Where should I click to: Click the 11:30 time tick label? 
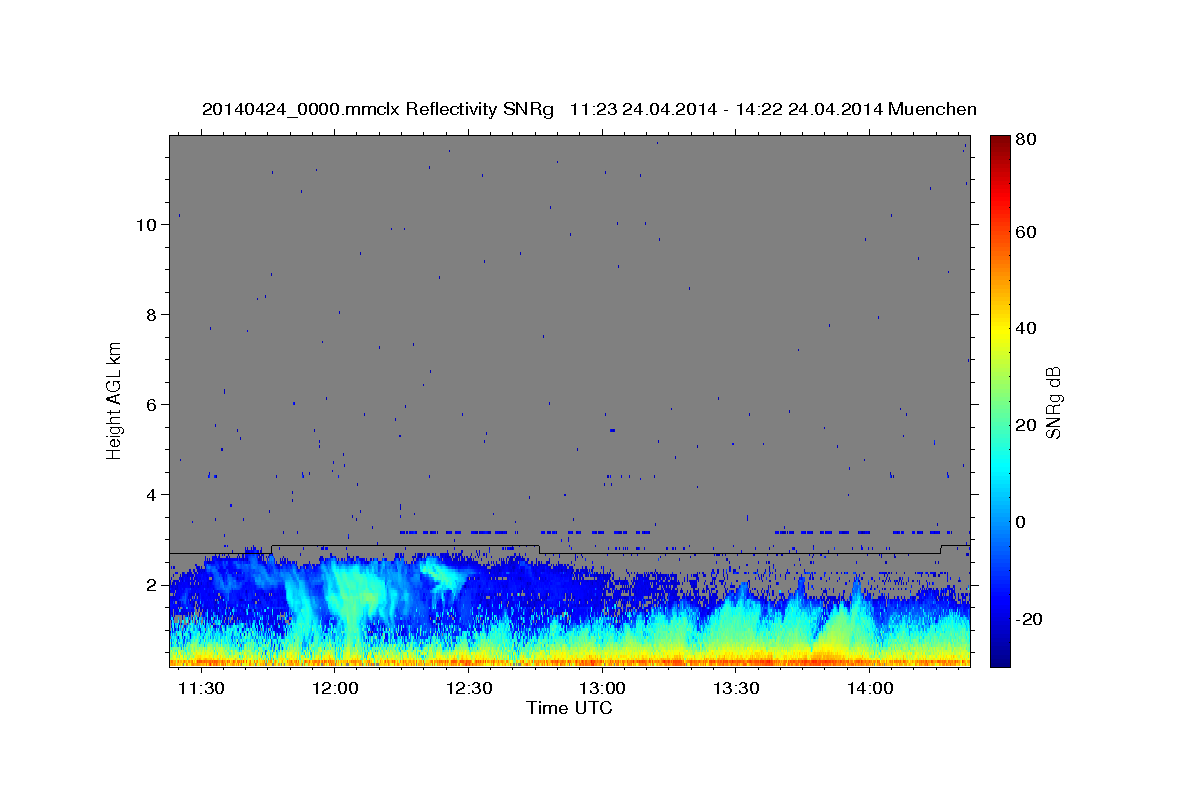(201, 690)
